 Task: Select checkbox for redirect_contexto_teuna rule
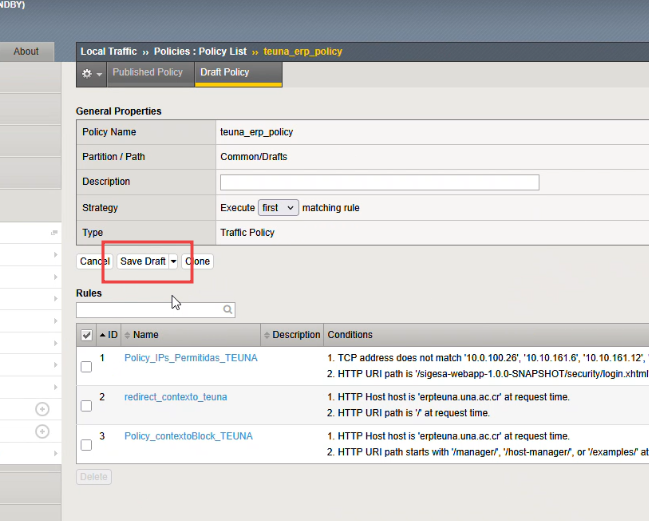87,406
